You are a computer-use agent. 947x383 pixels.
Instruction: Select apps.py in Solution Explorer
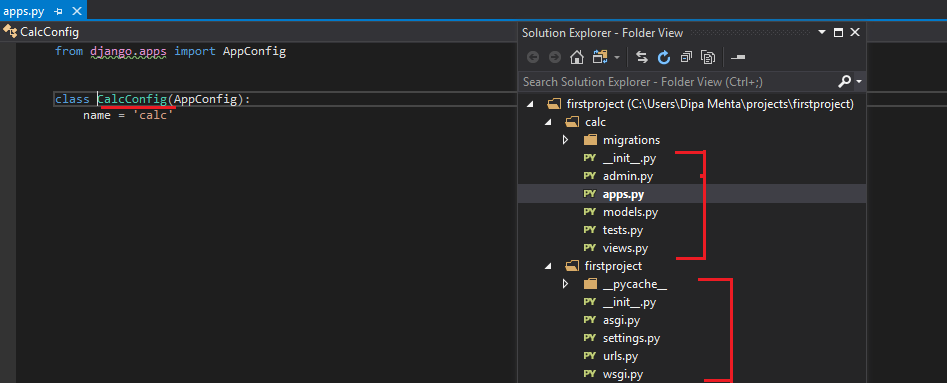(623, 195)
